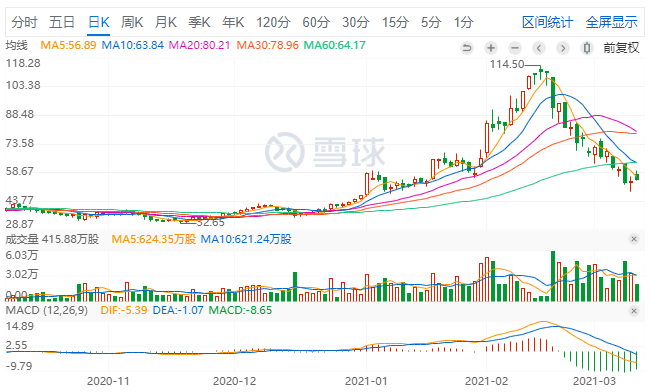
Task: Toggle the candlestick style icon
Action: pos(587,48)
